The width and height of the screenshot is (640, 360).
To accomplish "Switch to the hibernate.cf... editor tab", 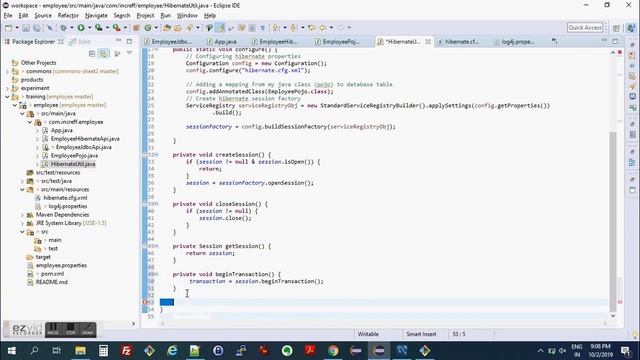I will [x=458, y=42].
